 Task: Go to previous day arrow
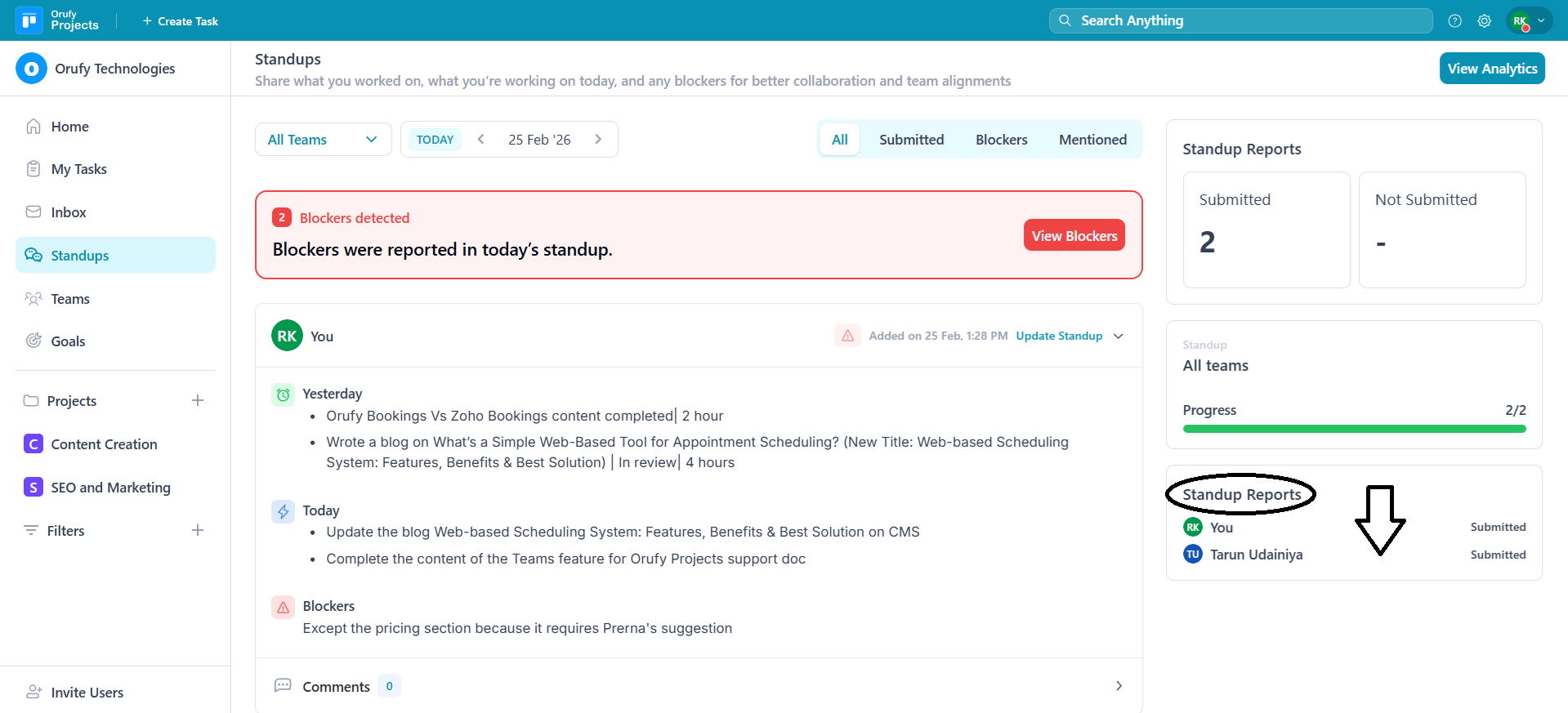click(481, 140)
